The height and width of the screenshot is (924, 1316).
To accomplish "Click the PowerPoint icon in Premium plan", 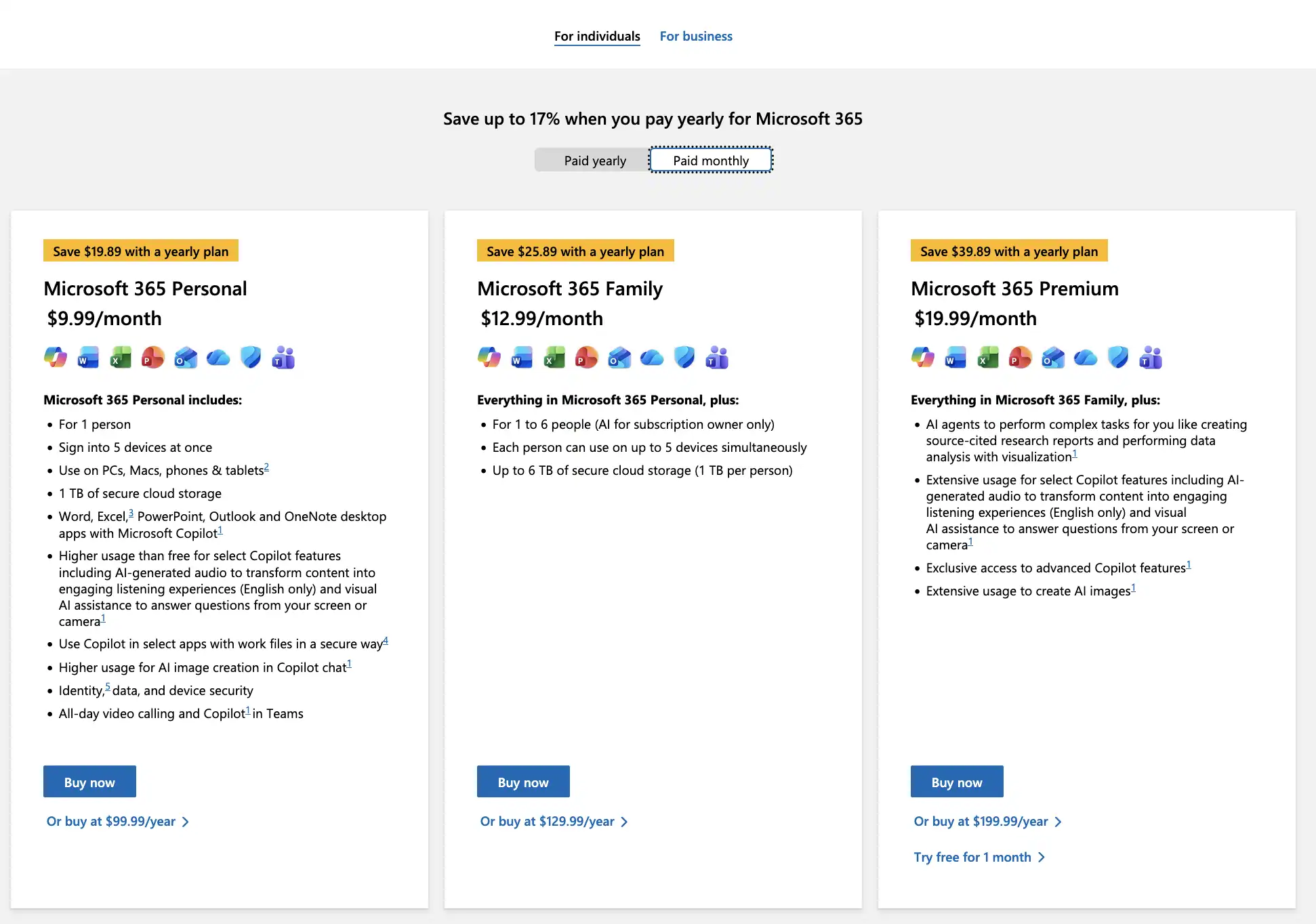I will point(1021,357).
